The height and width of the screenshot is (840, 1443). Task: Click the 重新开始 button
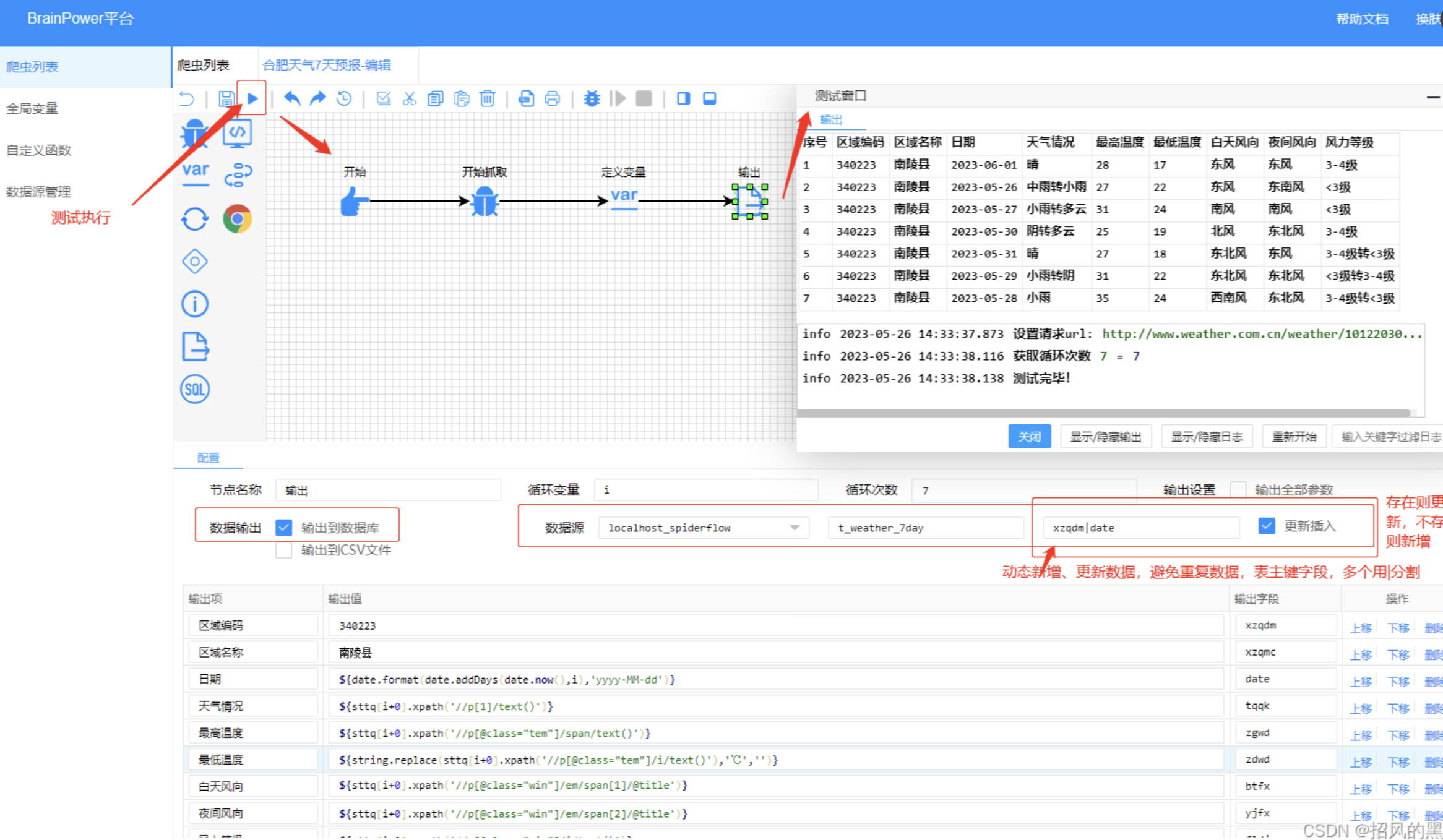point(1294,437)
